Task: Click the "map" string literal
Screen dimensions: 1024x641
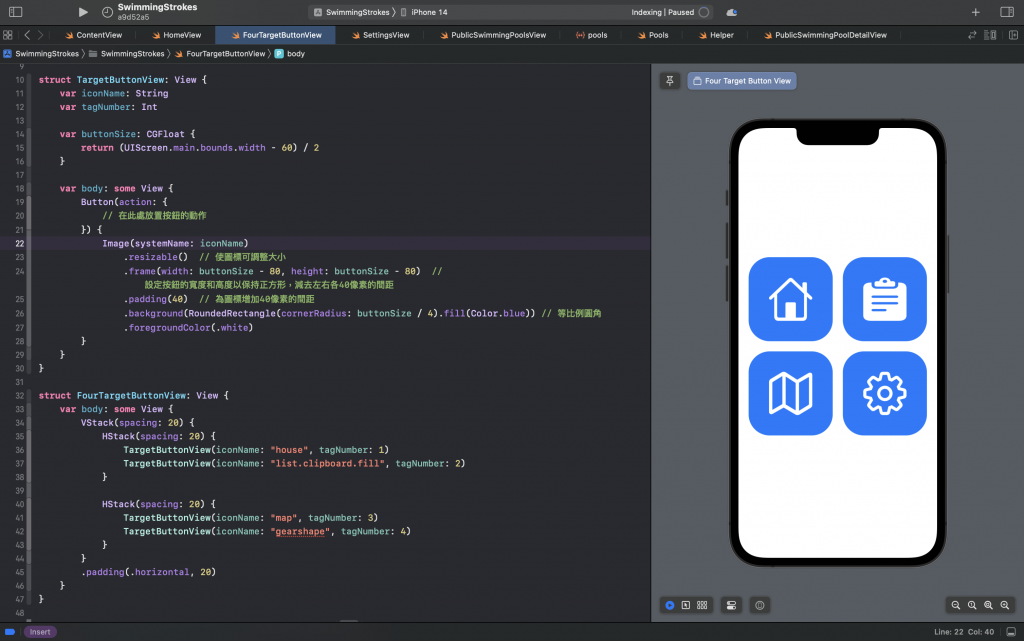Action: coord(283,518)
